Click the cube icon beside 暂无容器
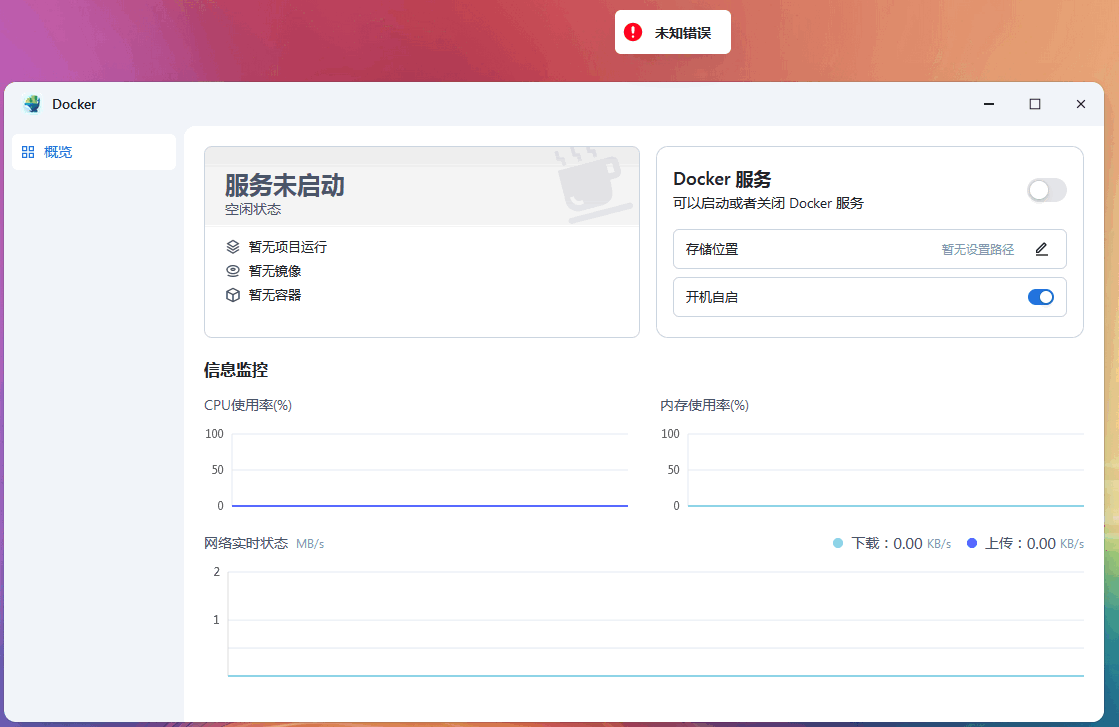1119x727 pixels. point(233,295)
